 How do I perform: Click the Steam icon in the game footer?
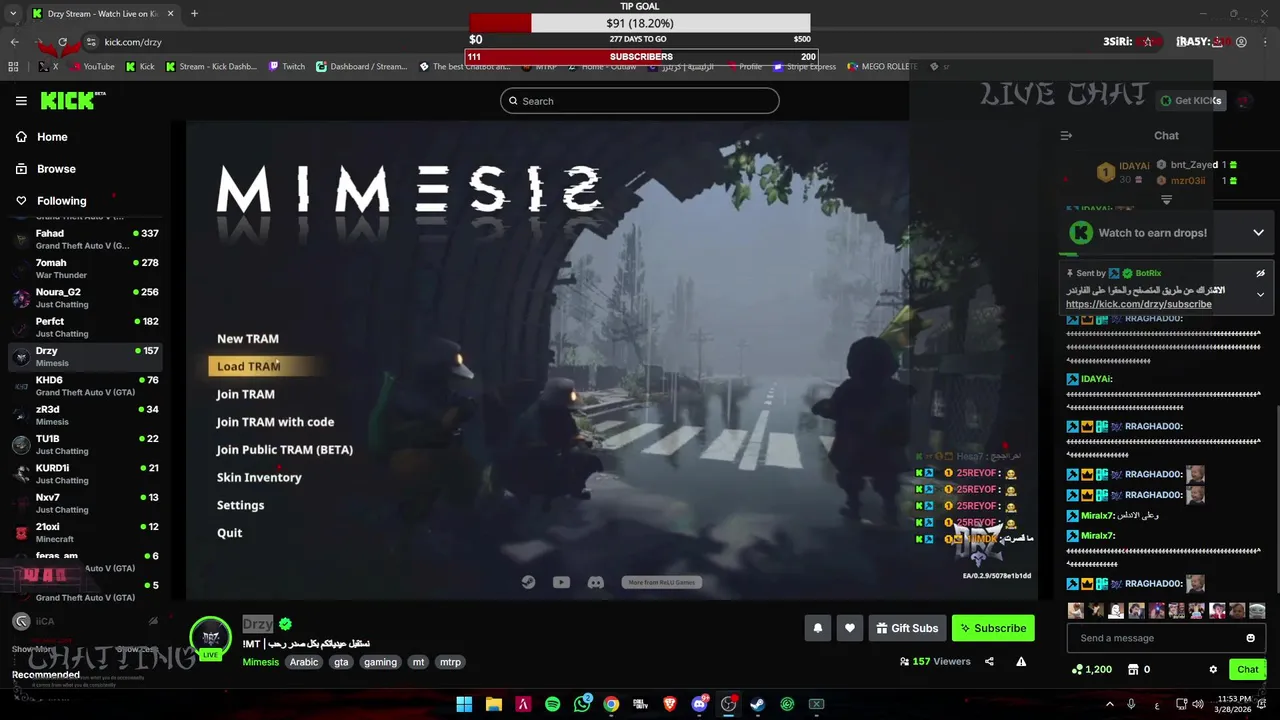click(528, 582)
